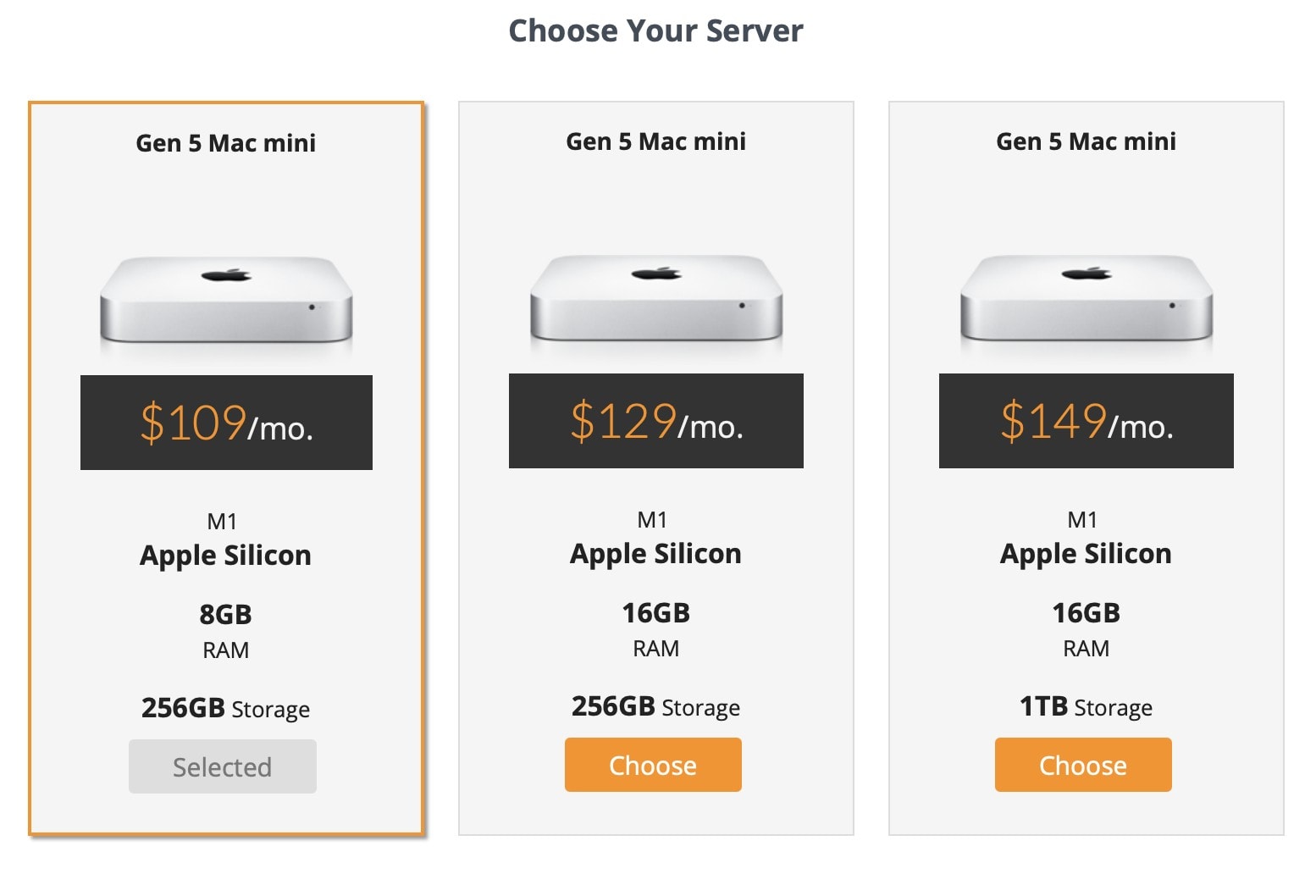Click the first card's Gen 5 Mac mini title
The image size is (1316, 896).
click(x=226, y=143)
